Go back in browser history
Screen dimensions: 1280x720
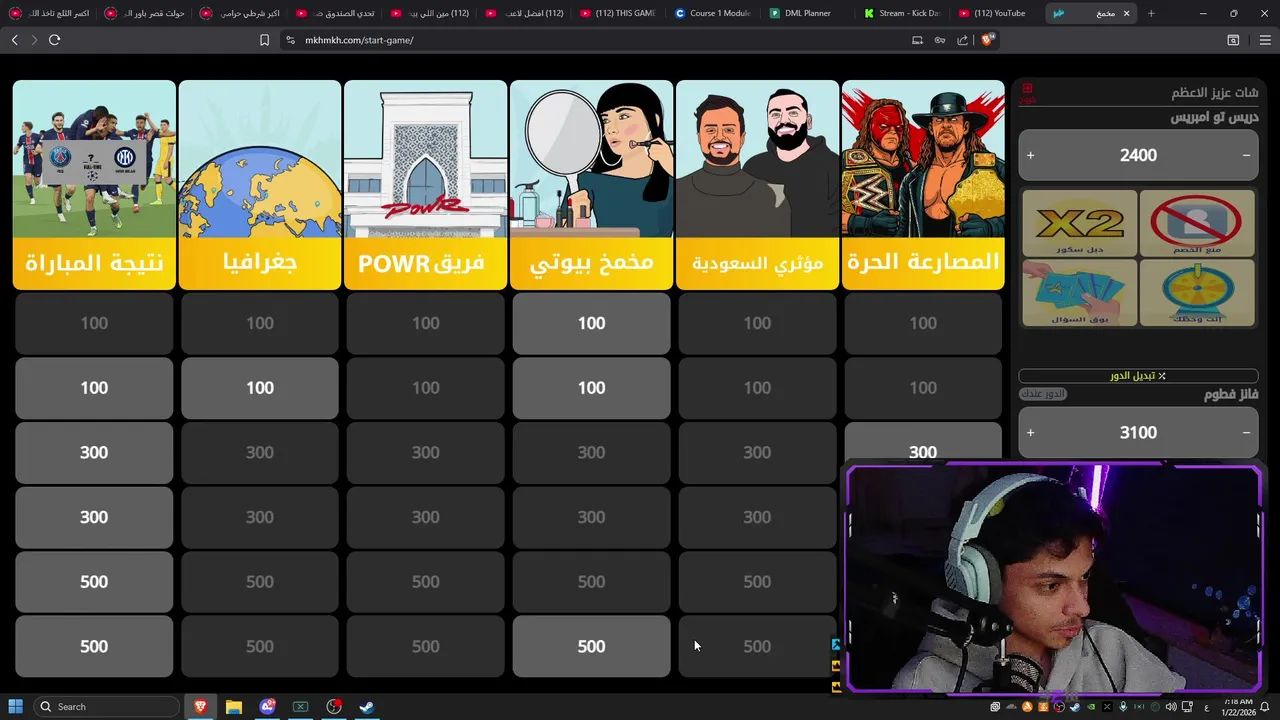14,40
